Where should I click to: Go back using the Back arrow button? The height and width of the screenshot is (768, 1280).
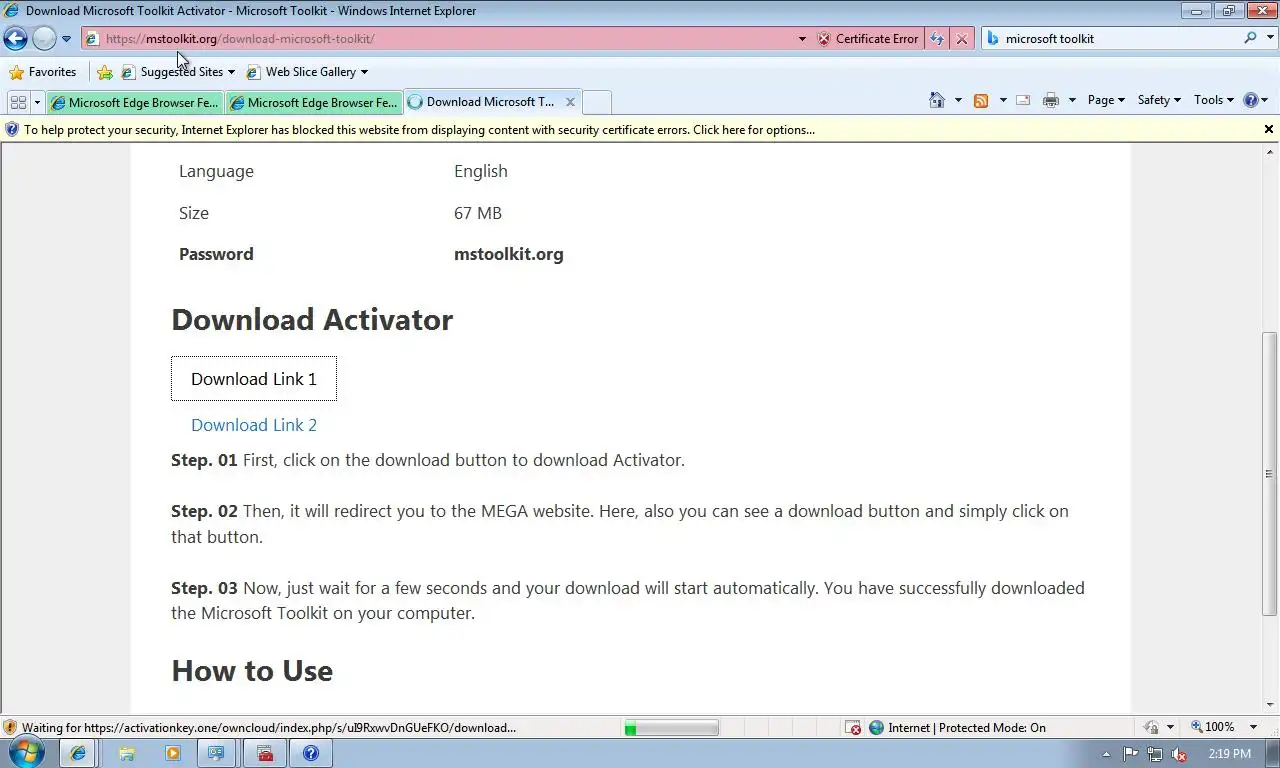15,39
